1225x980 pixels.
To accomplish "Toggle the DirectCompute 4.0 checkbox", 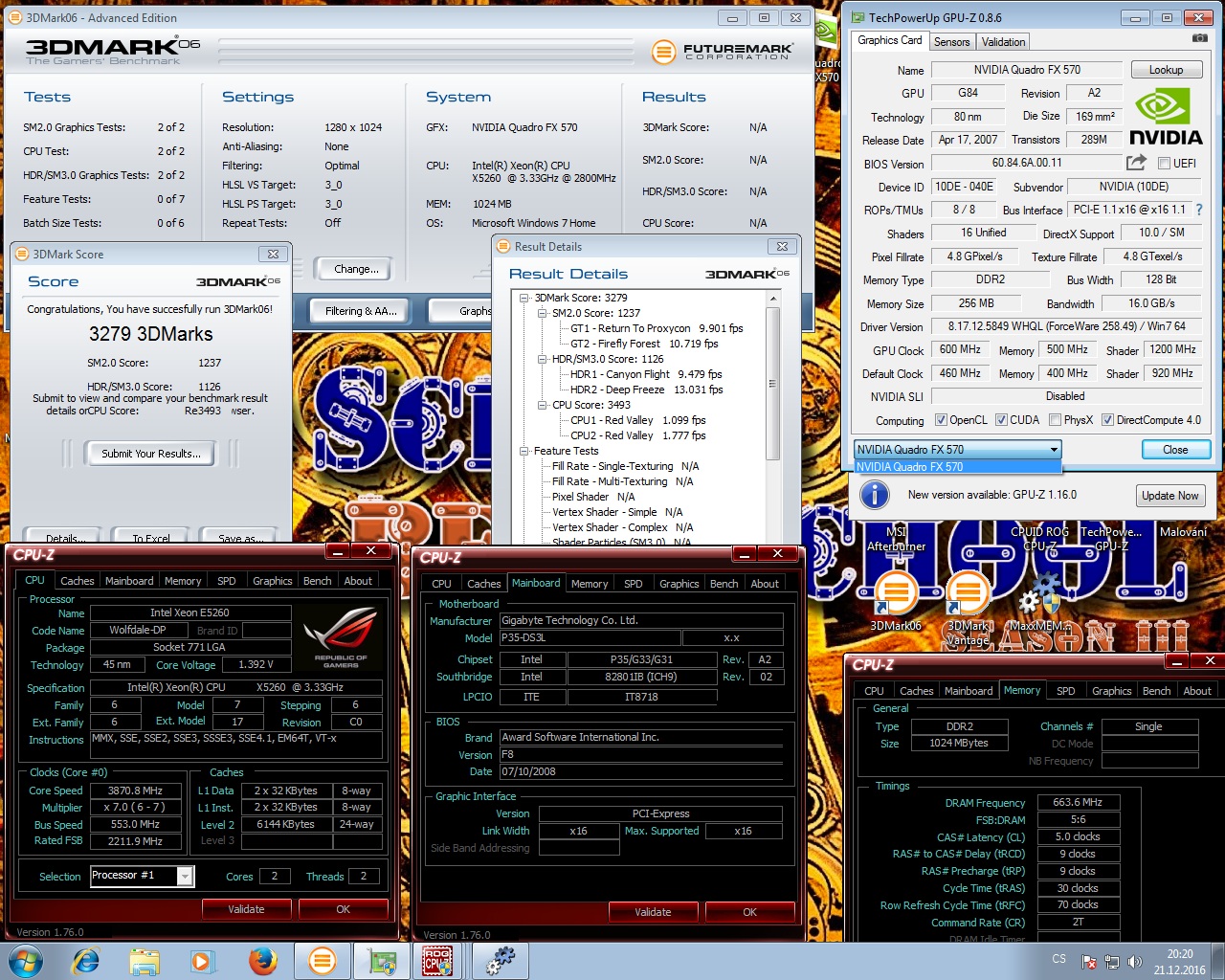I will click(1107, 419).
